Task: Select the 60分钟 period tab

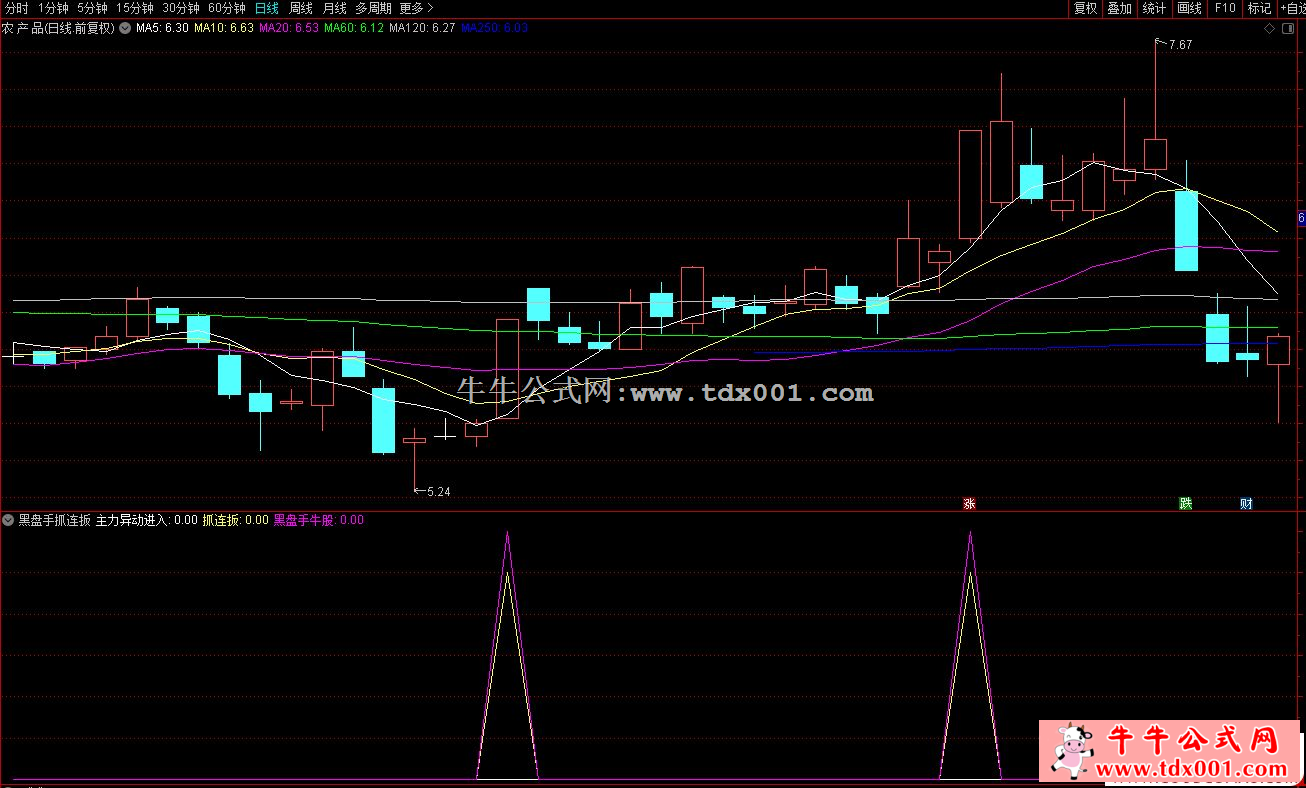Action: (227, 8)
